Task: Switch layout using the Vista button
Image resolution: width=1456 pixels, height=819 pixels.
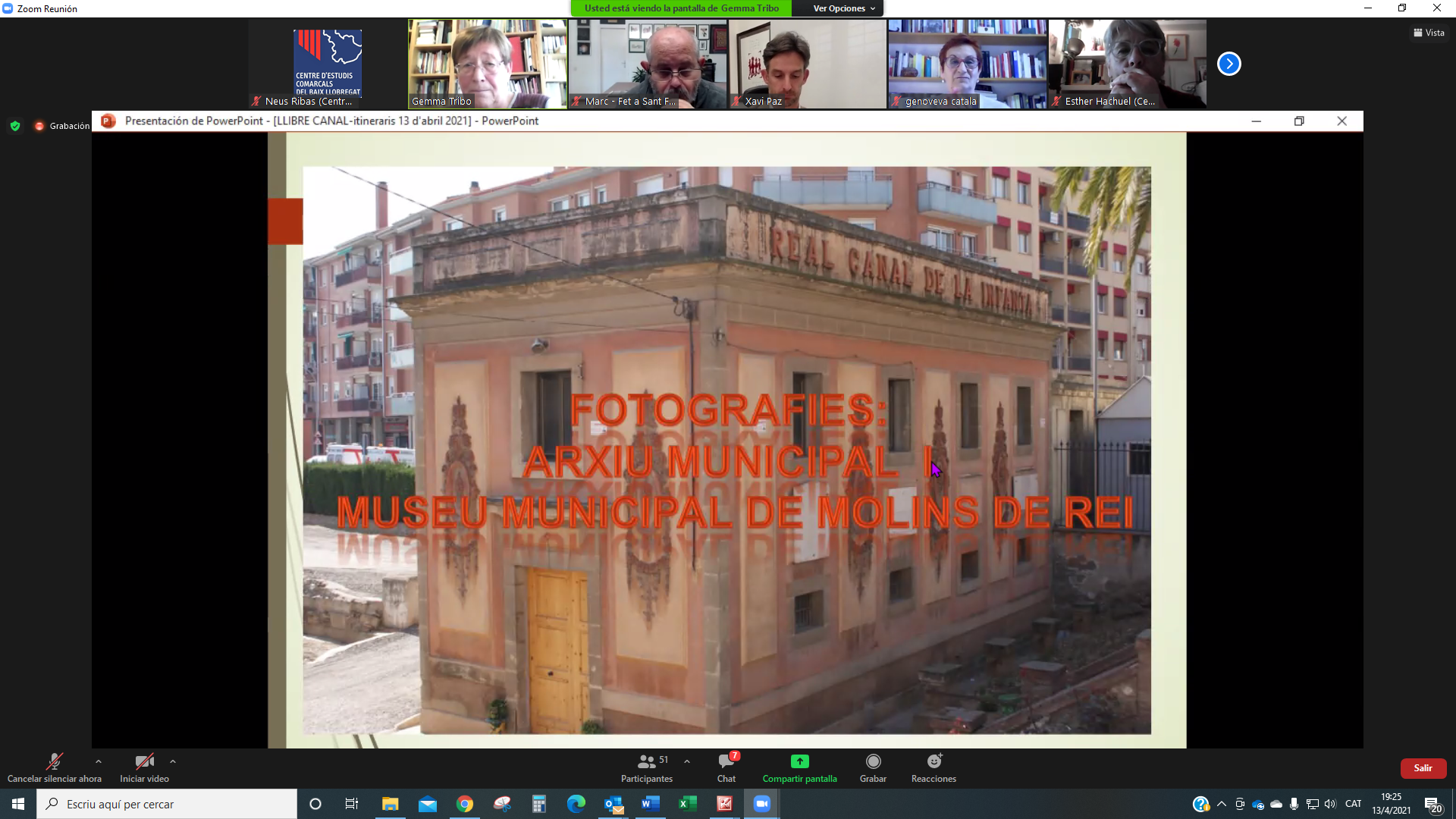Action: tap(1429, 33)
